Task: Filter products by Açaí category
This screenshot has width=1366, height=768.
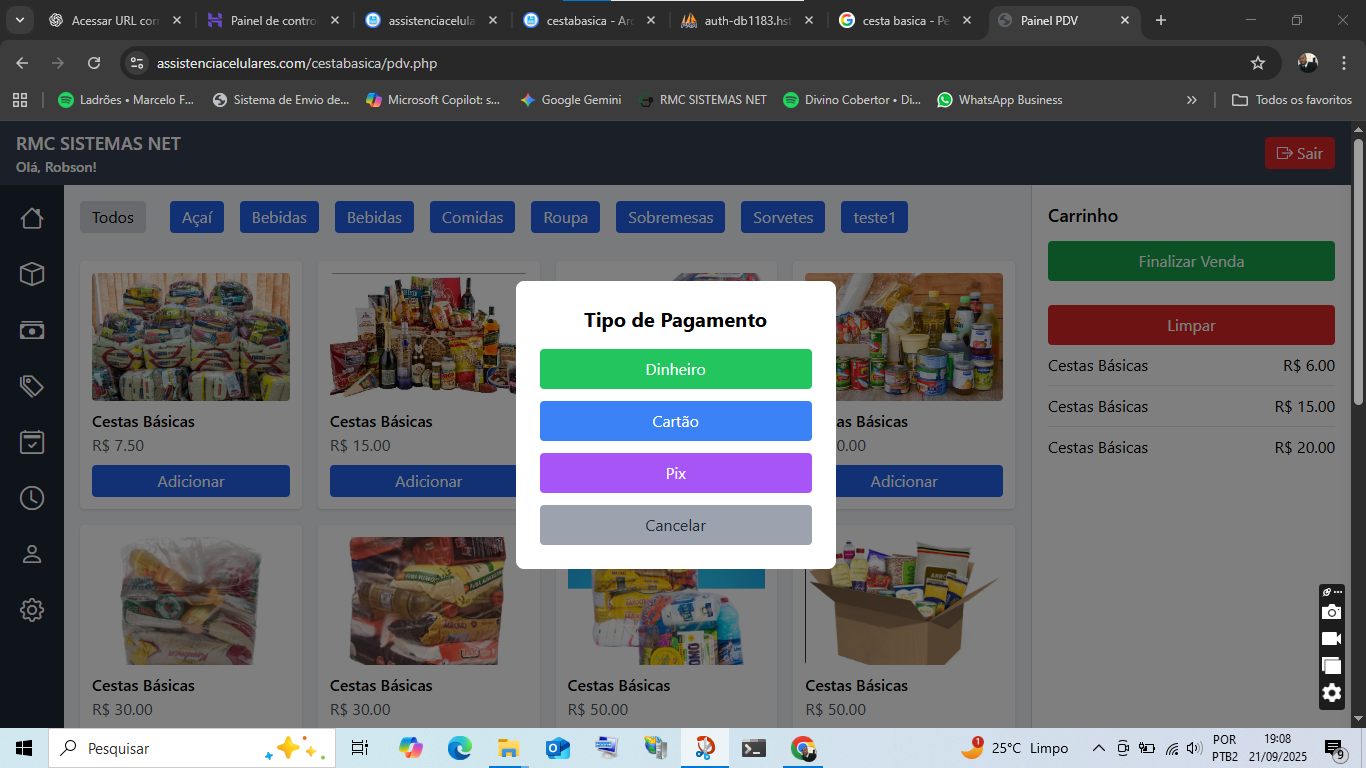Action: coord(197,217)
